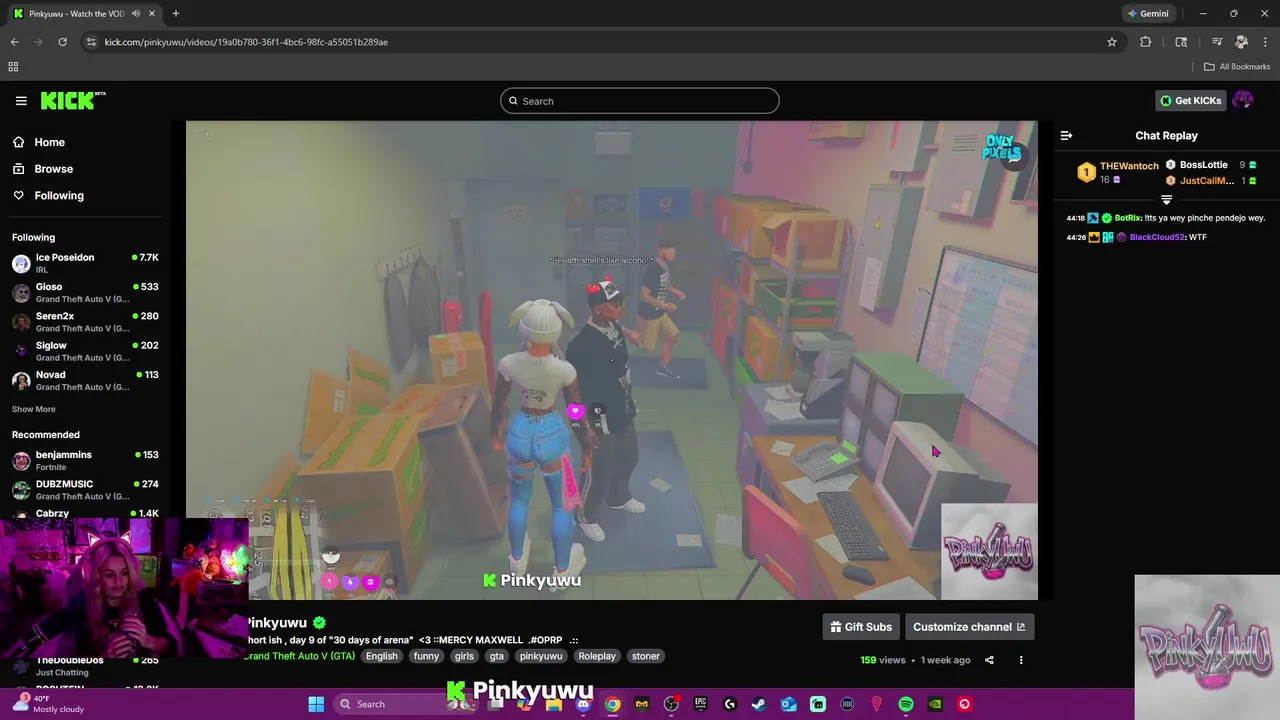Image resolution: width=1280 pixels, height=720 pixels.
Task: Reload the page
Action: point(62,42)
